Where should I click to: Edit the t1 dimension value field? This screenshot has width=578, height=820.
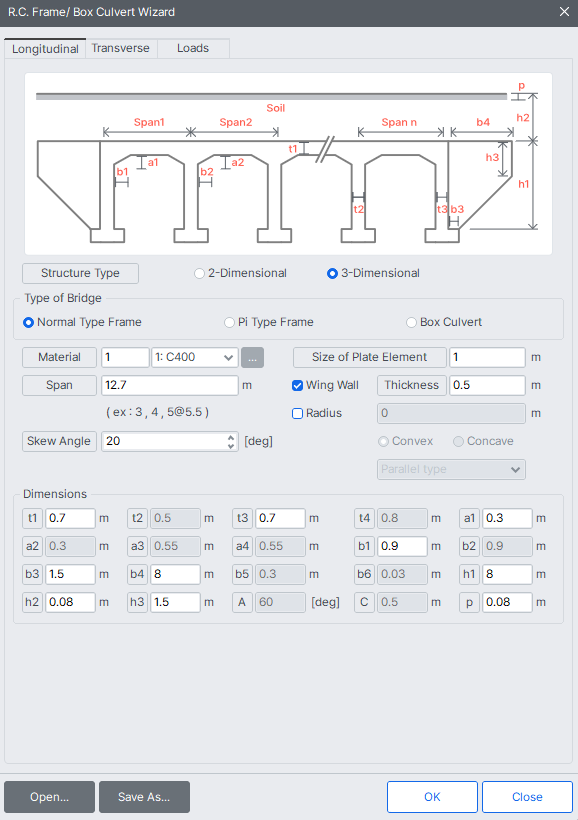click(70, 518)
